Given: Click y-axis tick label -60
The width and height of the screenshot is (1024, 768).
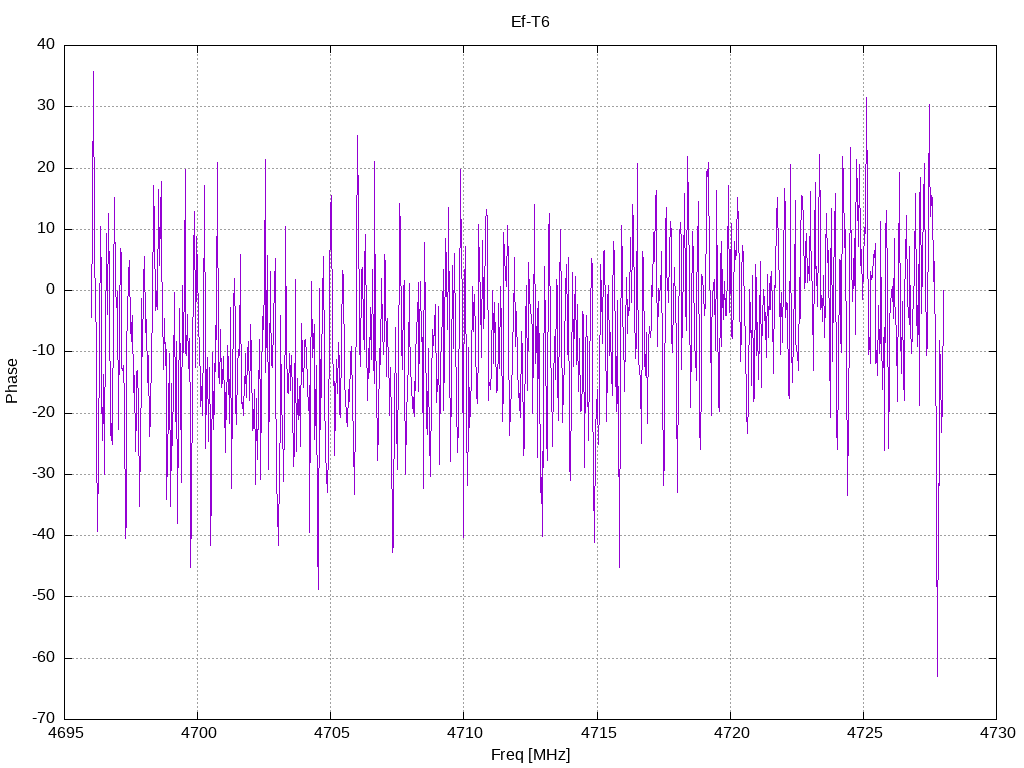Looking at the screenshot, I should [x=44, y=657].
